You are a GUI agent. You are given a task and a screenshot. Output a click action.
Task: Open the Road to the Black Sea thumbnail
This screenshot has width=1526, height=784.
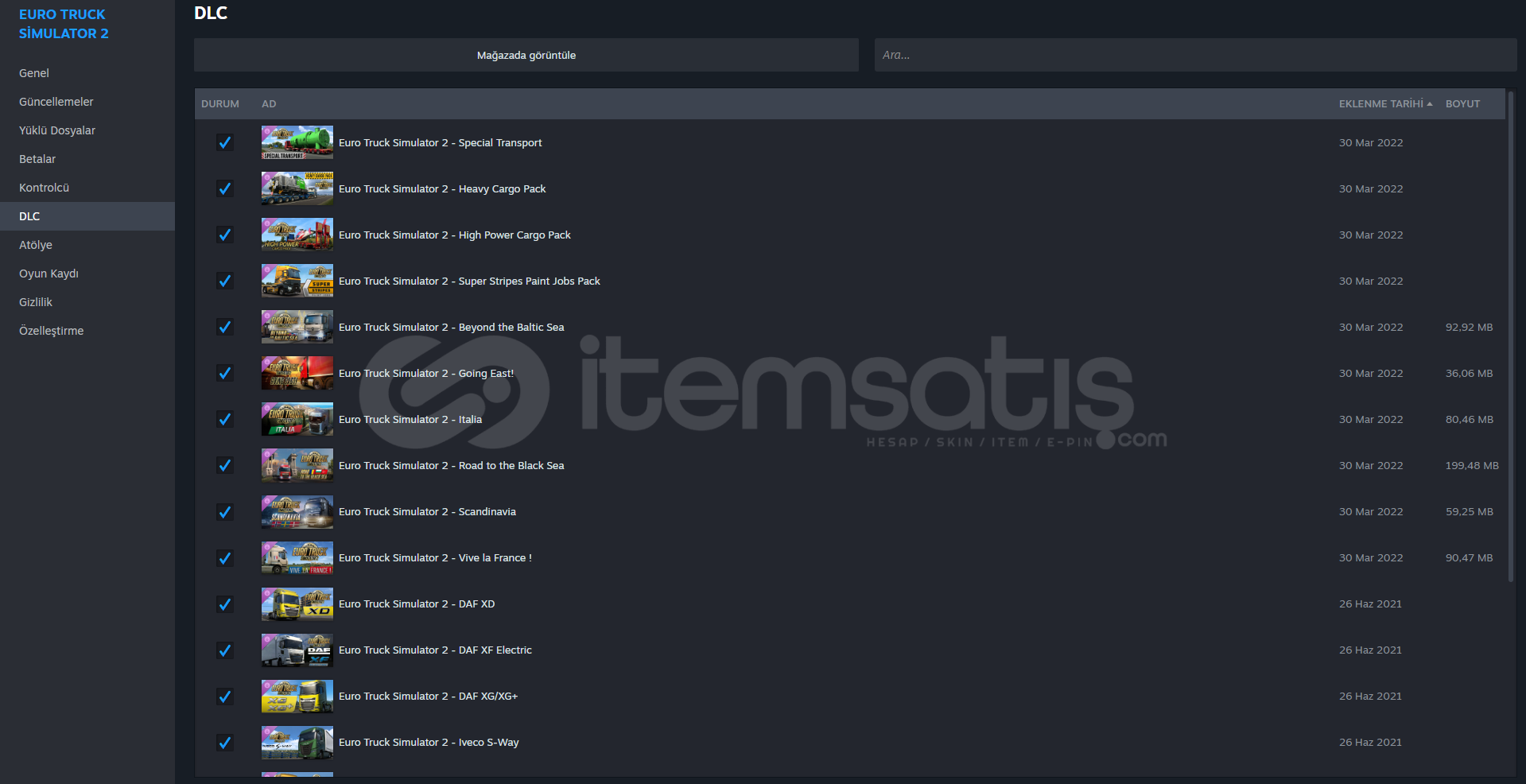(297, 465)
